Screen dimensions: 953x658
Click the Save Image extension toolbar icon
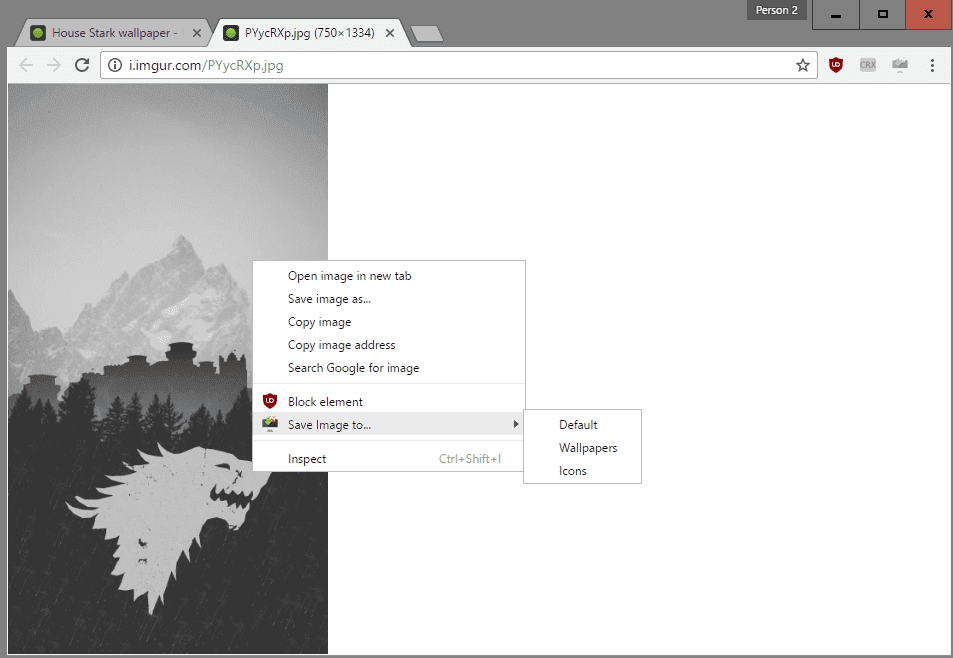click(x=900, y=65)
